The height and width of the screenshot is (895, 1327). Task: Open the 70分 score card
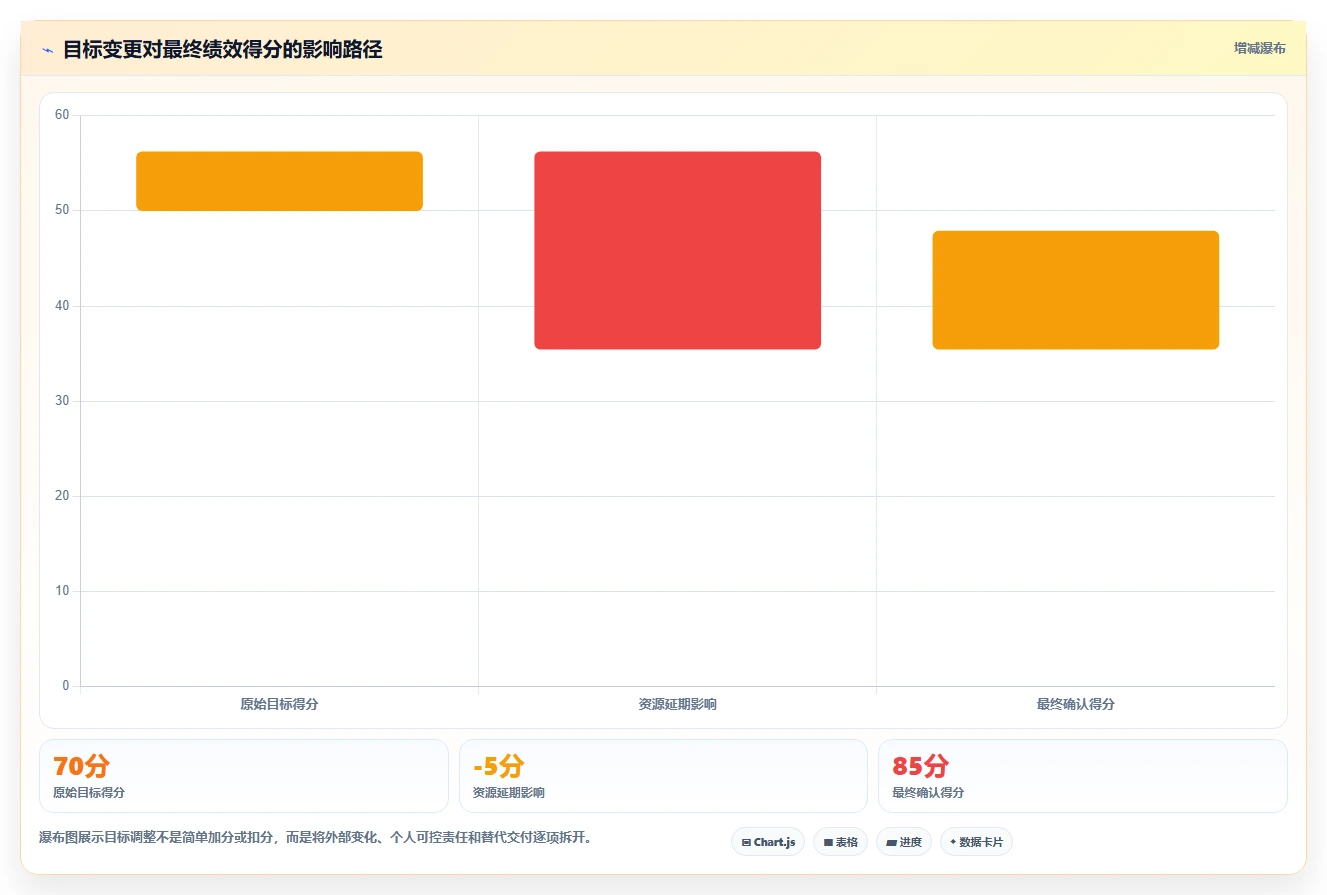pos(243,776)
